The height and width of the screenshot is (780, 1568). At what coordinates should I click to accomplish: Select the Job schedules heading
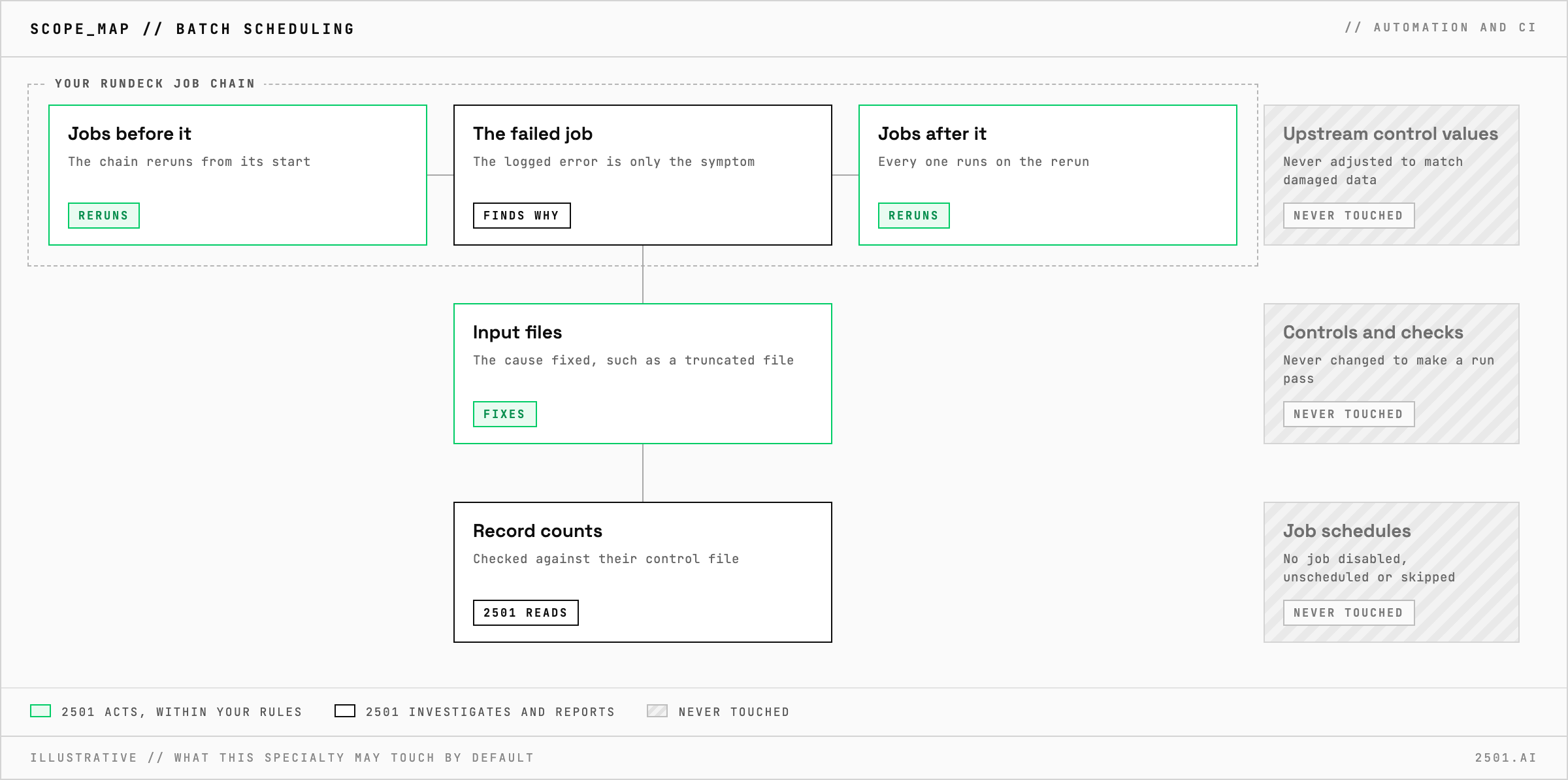coord(1347,530)
